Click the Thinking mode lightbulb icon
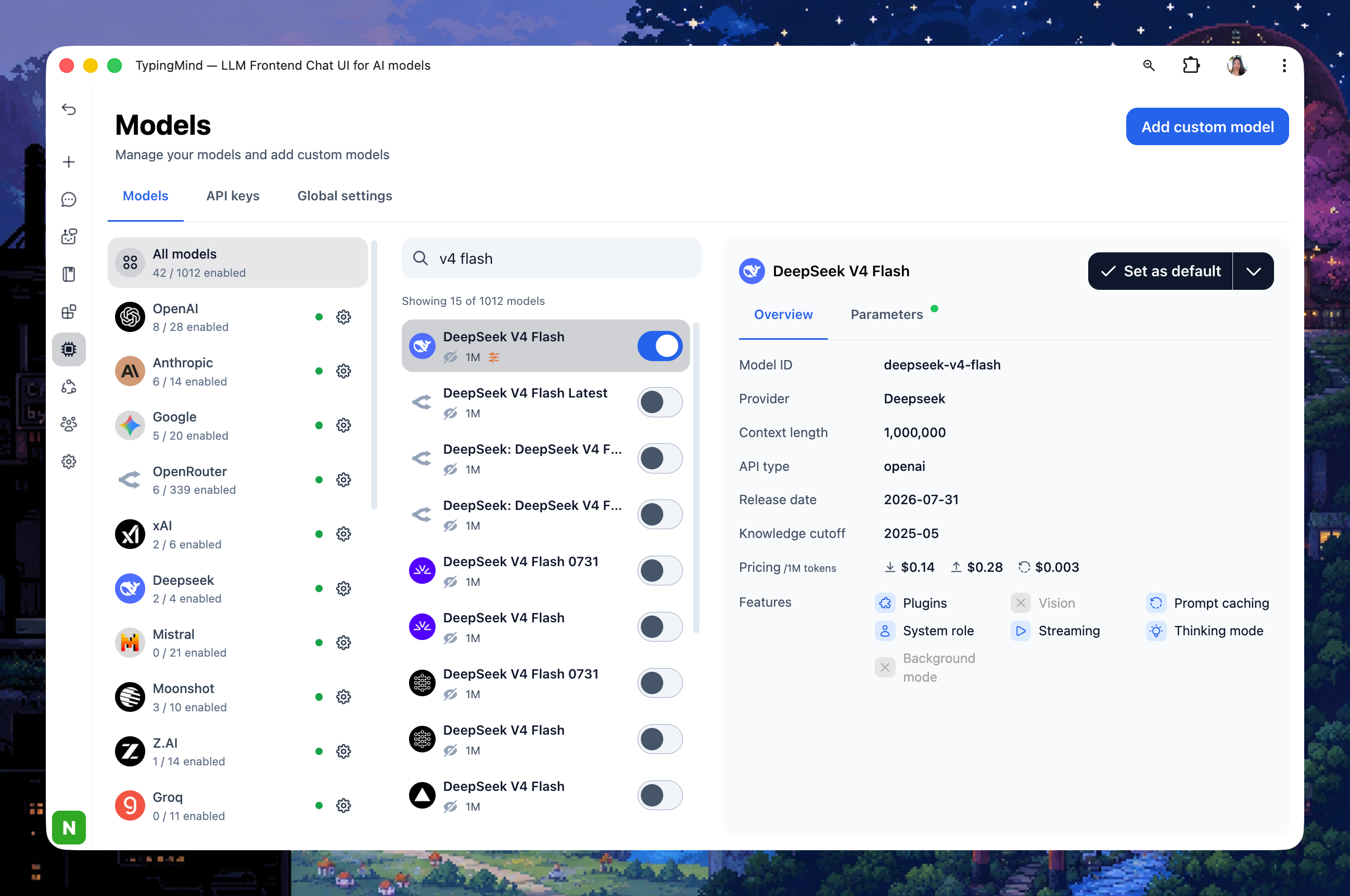The image size is (1350, 896). [1156, 631]
